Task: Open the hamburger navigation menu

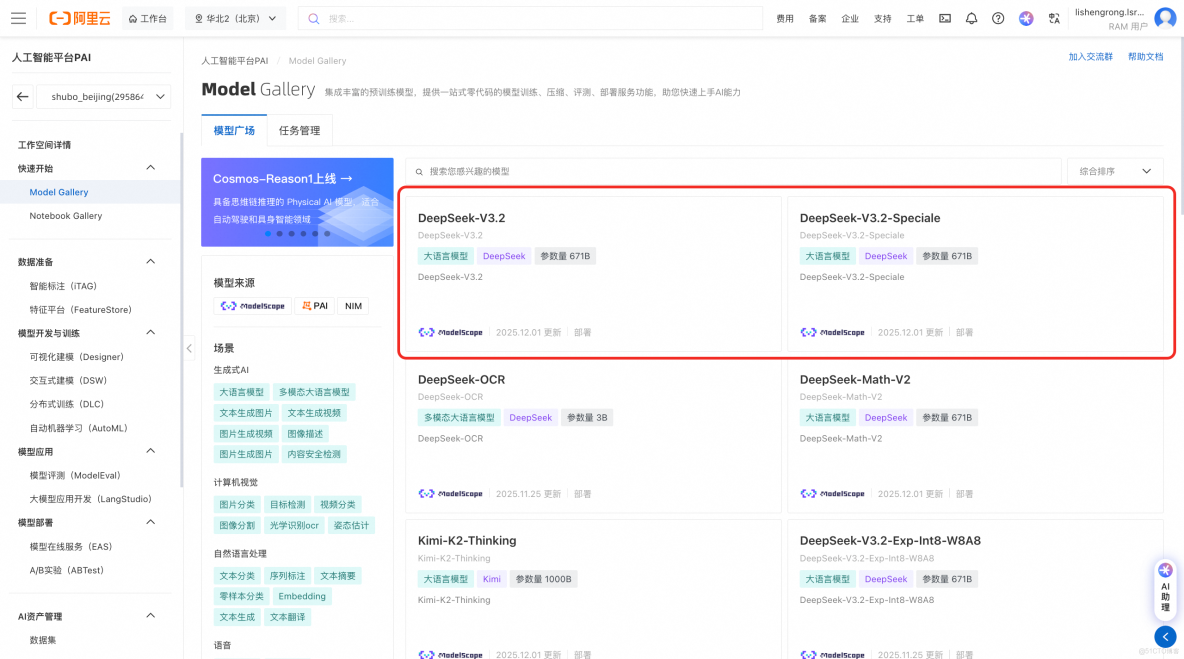Action: pos(18,17)
